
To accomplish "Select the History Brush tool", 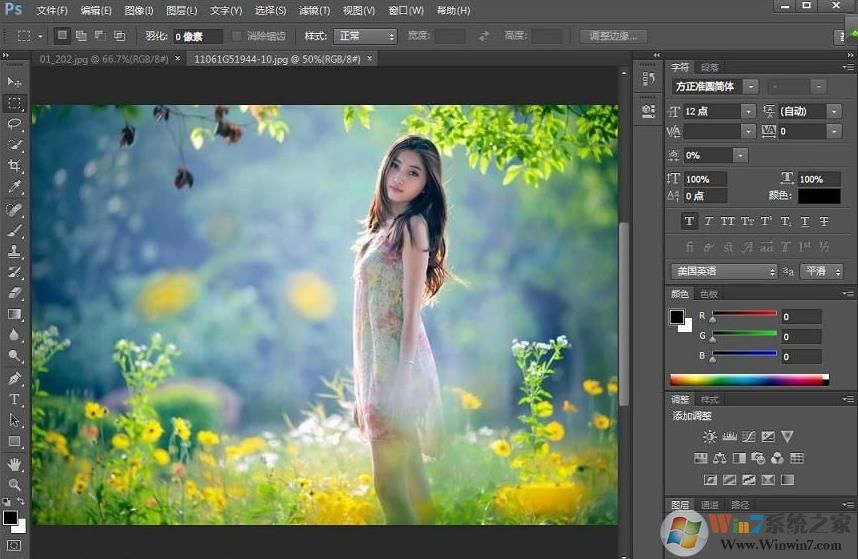I will click(x=14, y=272).
